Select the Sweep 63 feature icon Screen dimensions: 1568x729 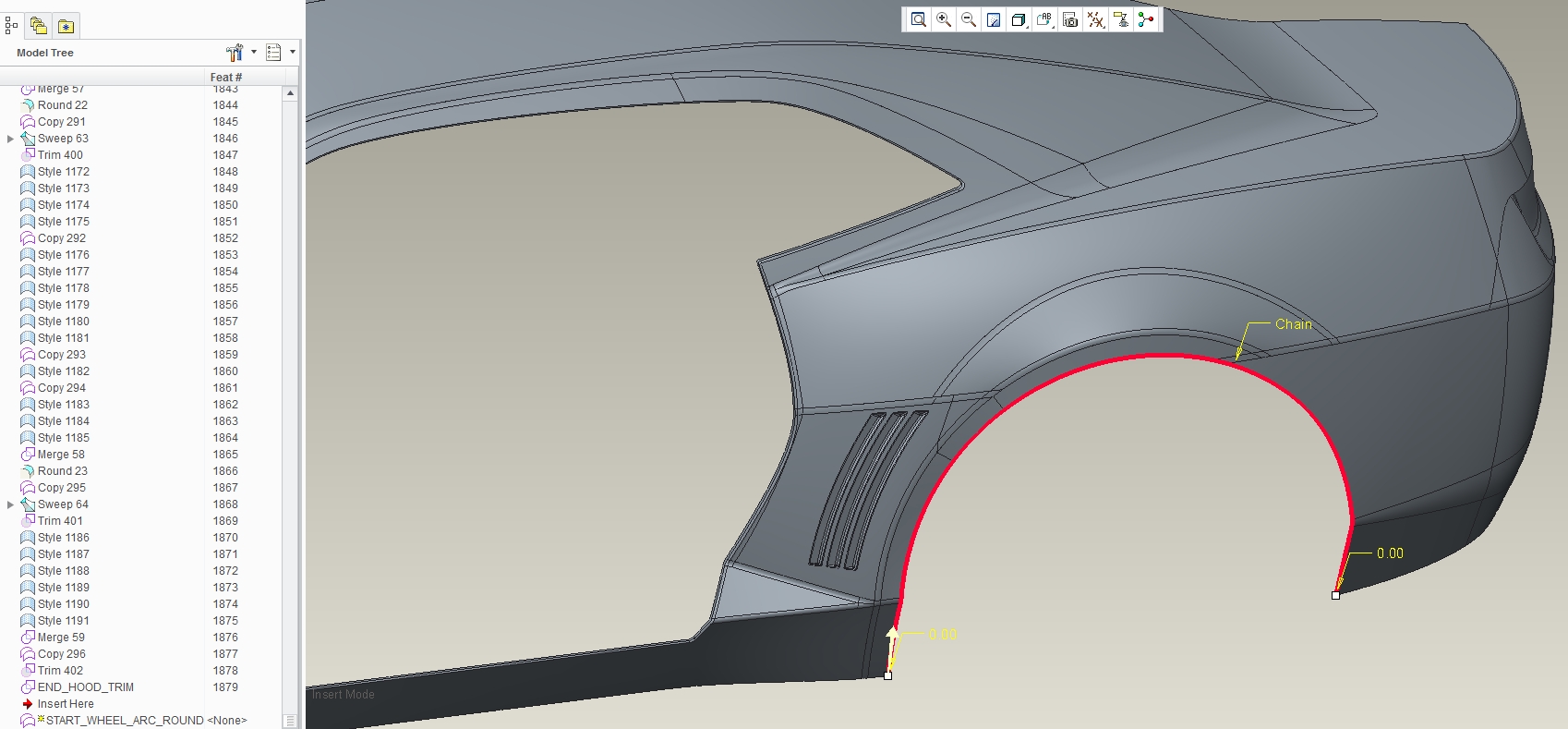coord(28,139)
